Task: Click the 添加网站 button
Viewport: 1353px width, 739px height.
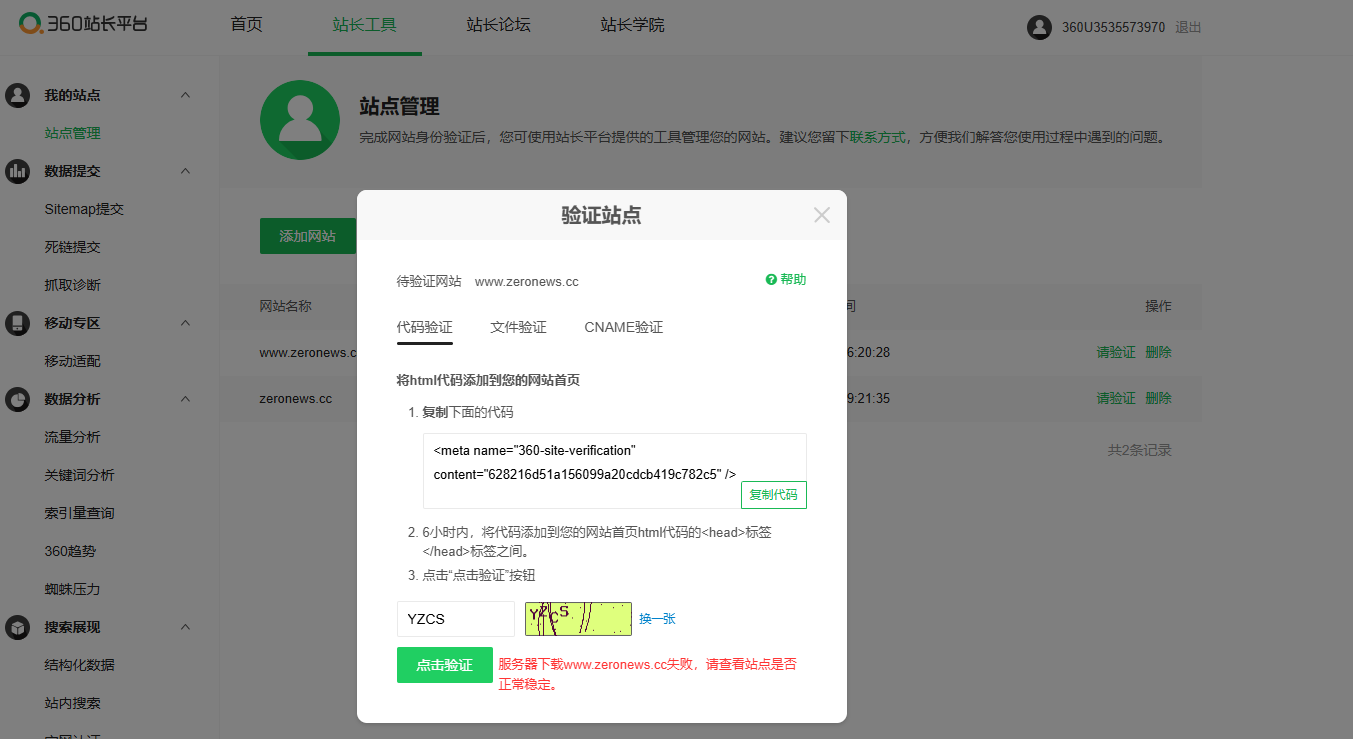Action: click(x=308, y=236)
